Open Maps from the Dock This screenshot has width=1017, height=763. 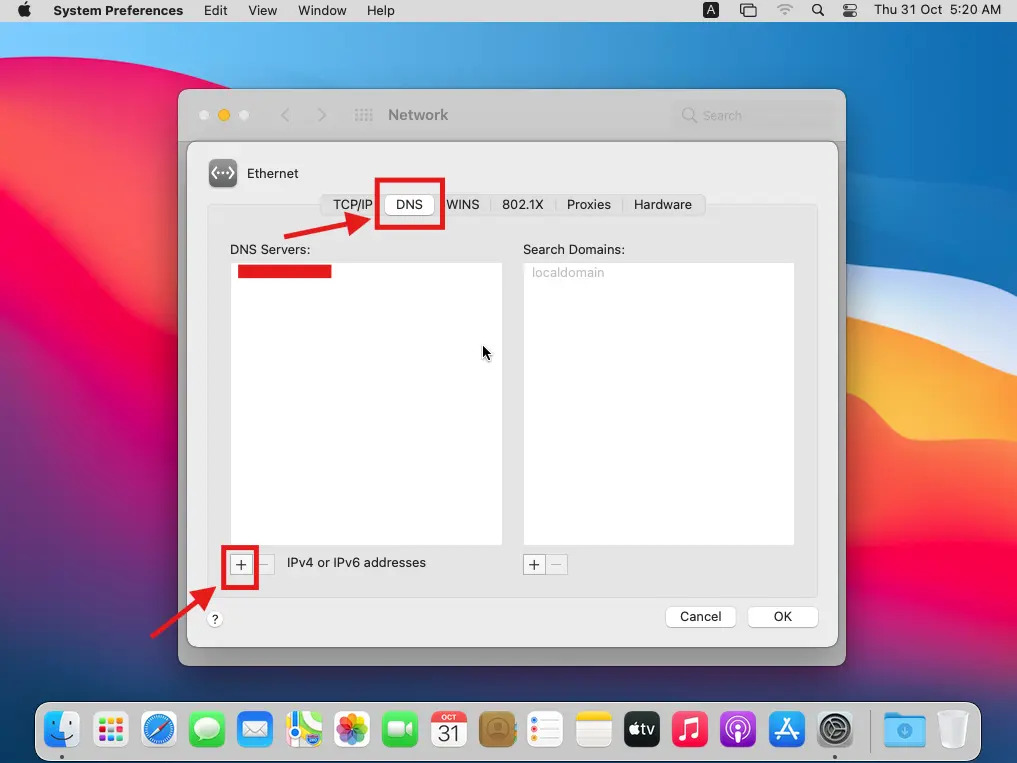(304, 730)
